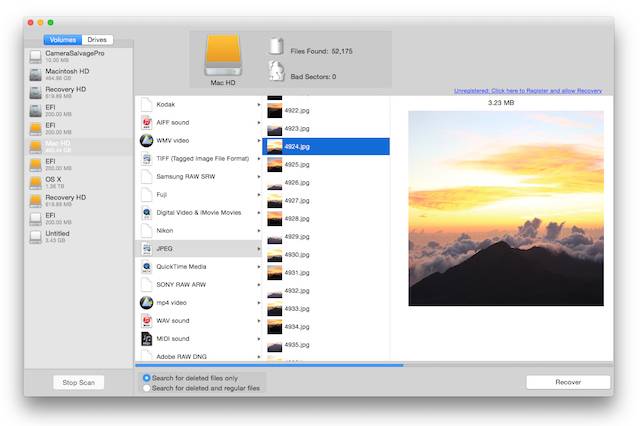Screen dimensions: 641x426
Task: Select file 4927.jpg
Action: click(x=326, y=200)
